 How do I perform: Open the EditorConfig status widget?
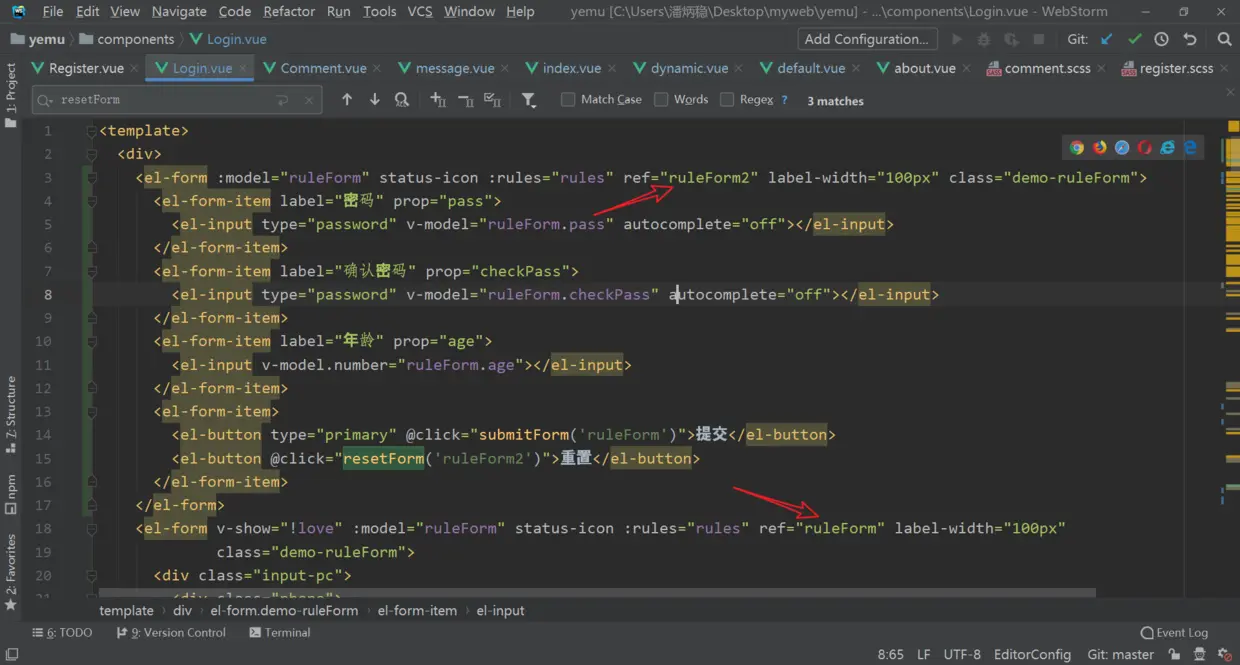coord(1032,654)
